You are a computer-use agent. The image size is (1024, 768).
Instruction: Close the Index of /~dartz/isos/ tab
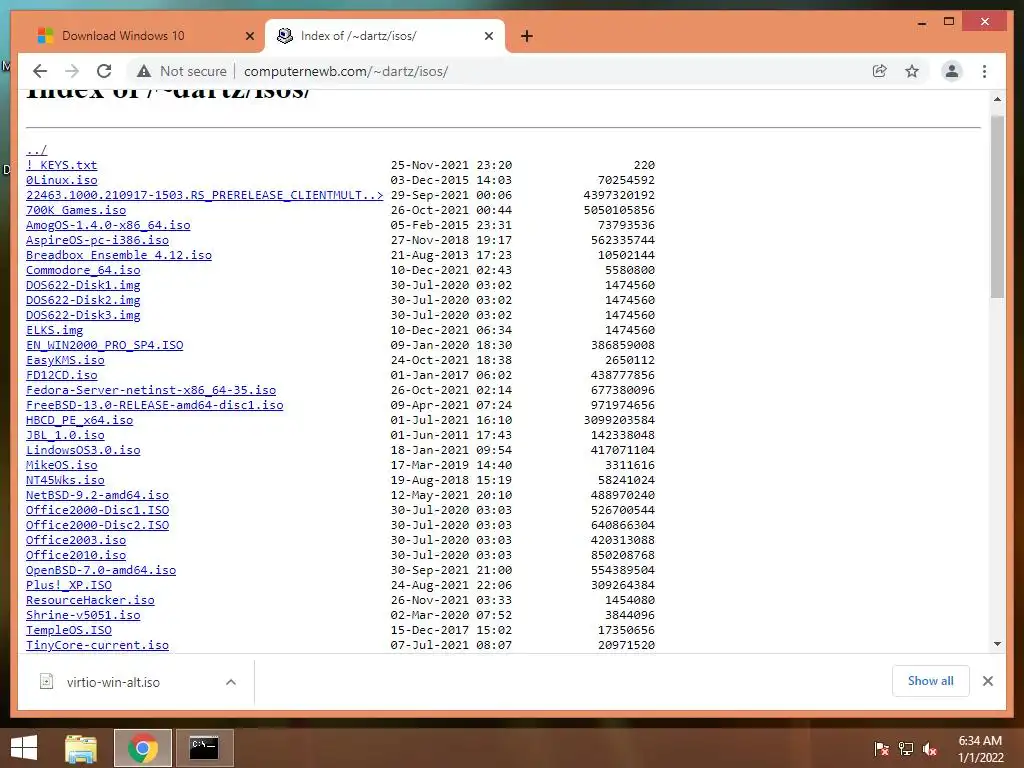click(488, 36)
